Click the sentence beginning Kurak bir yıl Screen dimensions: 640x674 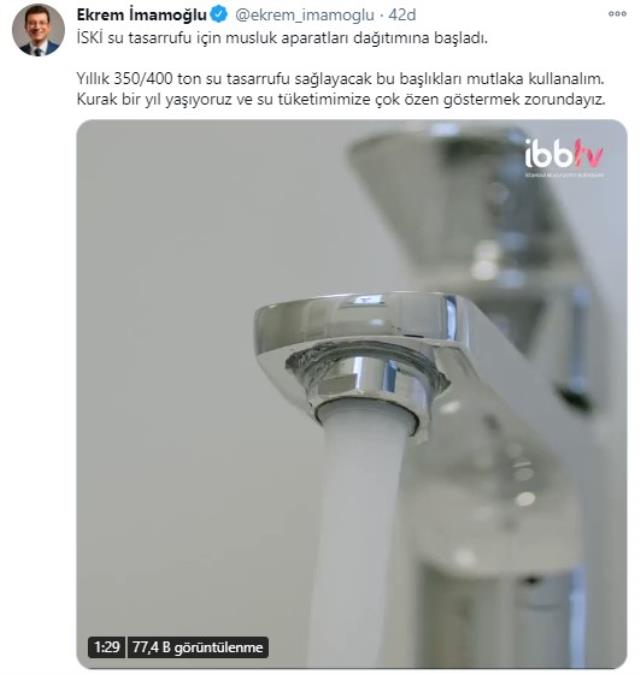341,99
